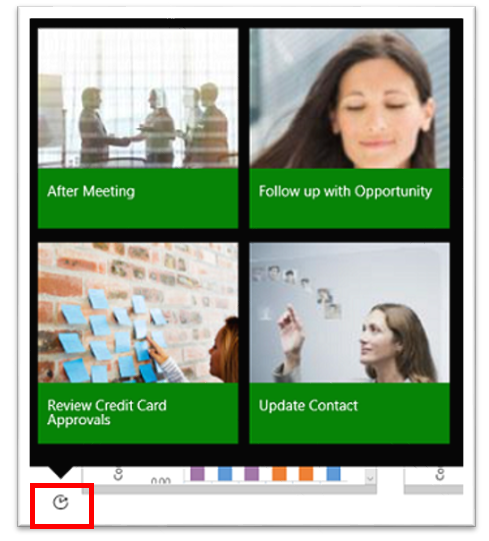Image resolution: width=489 pixels, height=541 pixels.
Task: Click the horizontal scrollbar under the chart
Action: click(229, 489)
